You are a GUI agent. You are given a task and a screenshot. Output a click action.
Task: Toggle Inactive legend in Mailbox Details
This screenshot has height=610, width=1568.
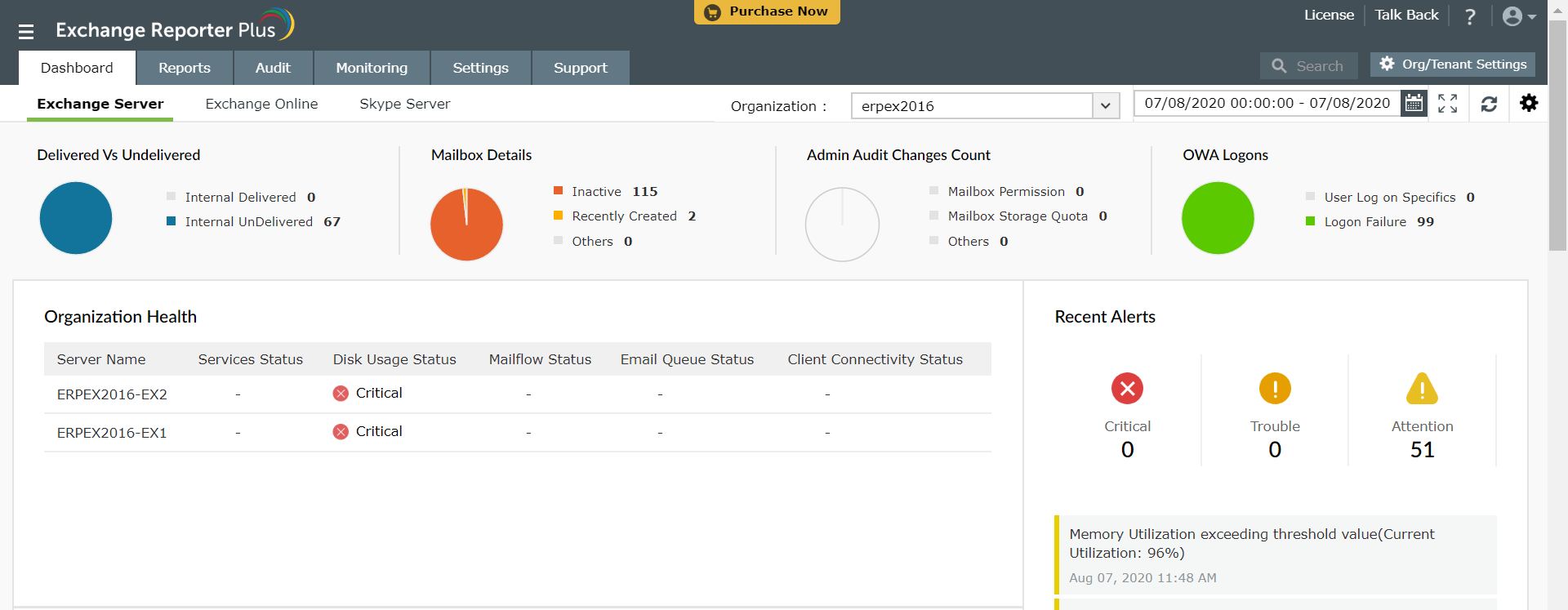596,192
